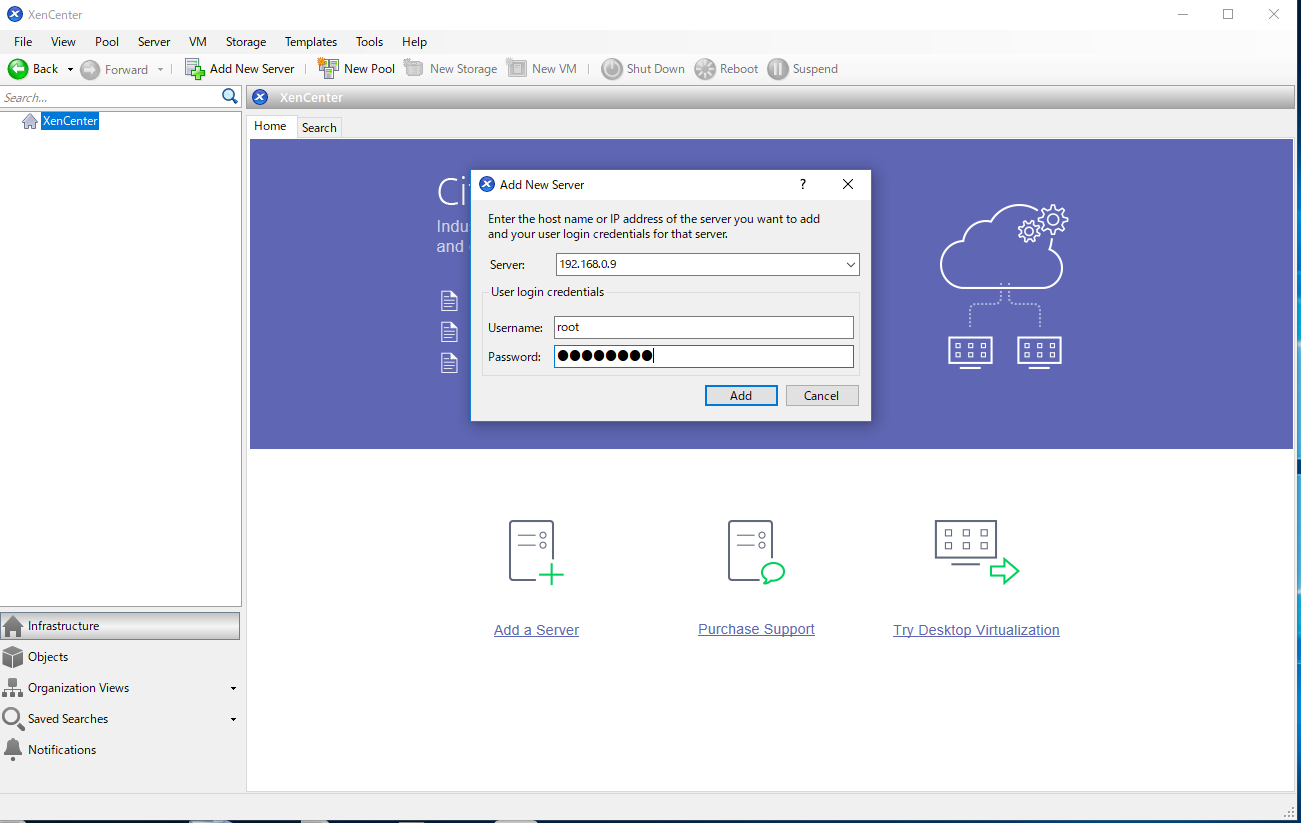
Task: Open the Server address dropdown arrow
Action: pyautogui.click(x=849, y=264)
